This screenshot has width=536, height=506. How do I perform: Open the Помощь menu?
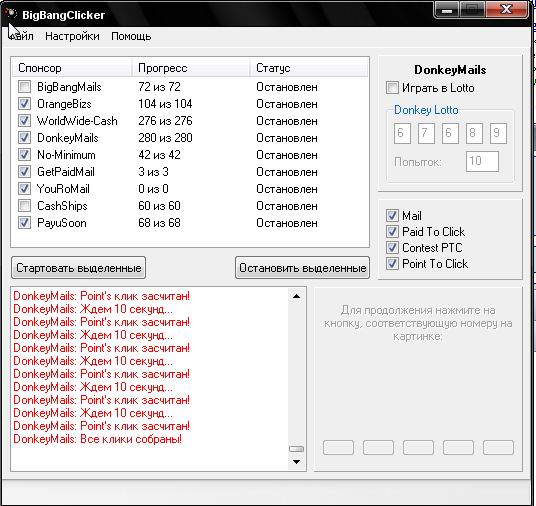(131, 36)
